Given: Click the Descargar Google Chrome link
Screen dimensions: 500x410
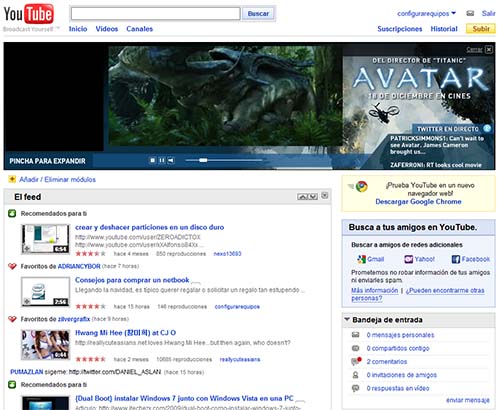Looking at the screenshot, I should point(418,202).
